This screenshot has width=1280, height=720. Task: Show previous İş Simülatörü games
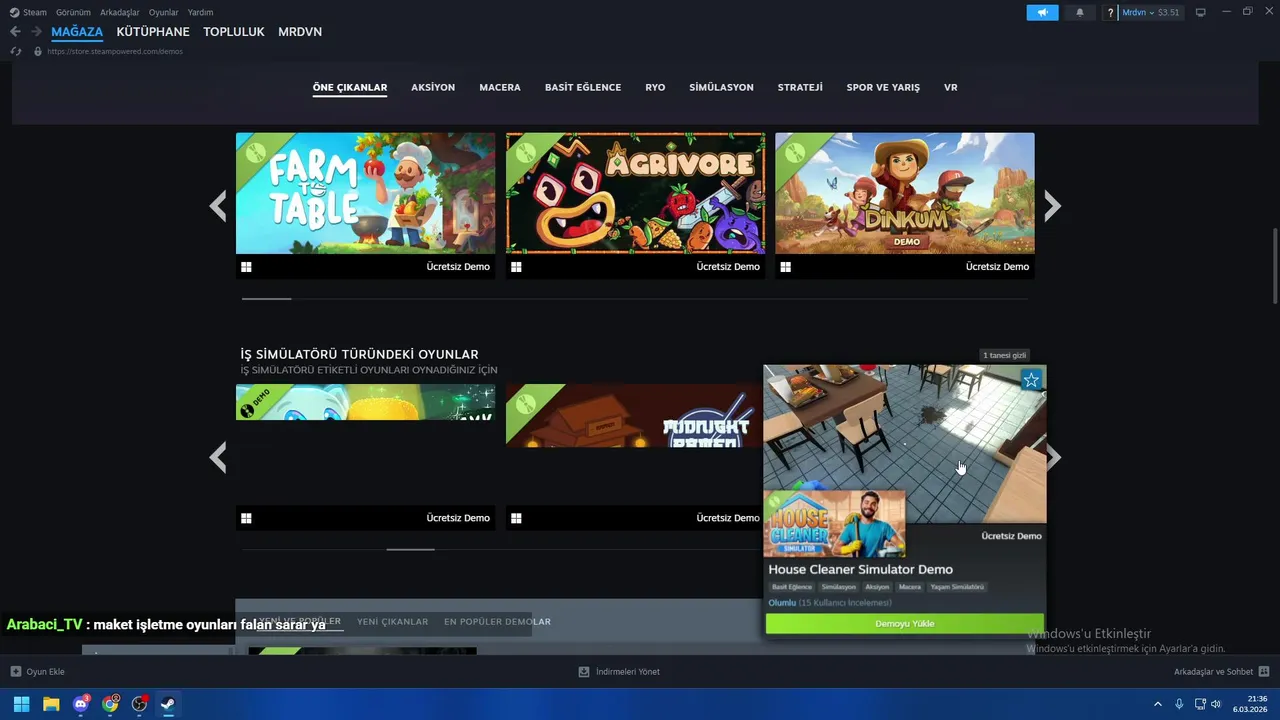[218, 458]
